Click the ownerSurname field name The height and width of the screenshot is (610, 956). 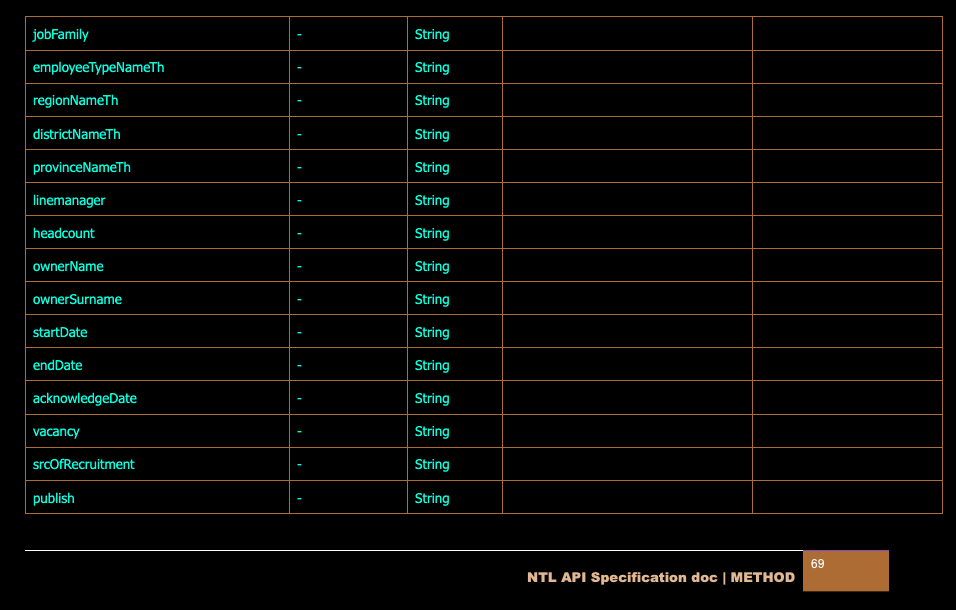click(77, 299)
